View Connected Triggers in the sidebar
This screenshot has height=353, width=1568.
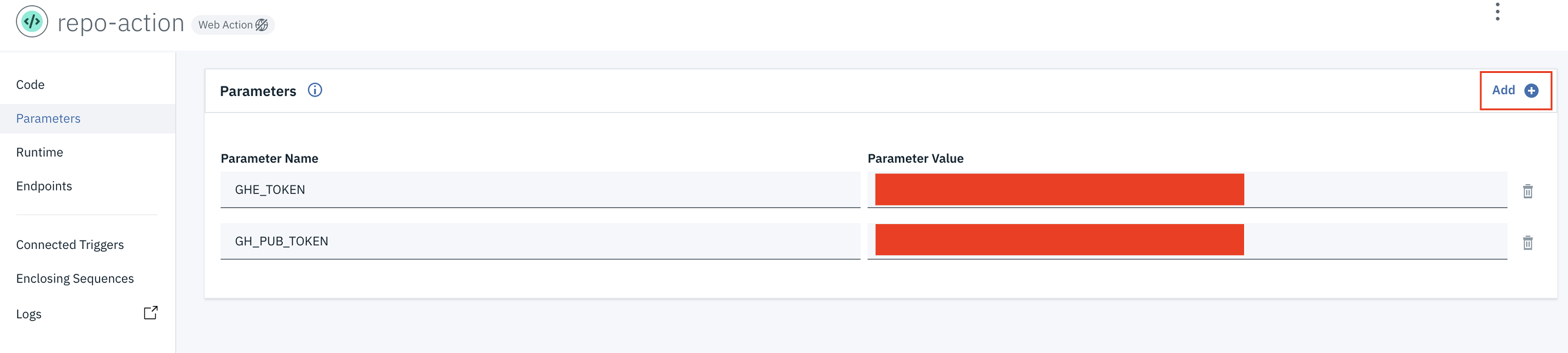(x=70, y=245)
